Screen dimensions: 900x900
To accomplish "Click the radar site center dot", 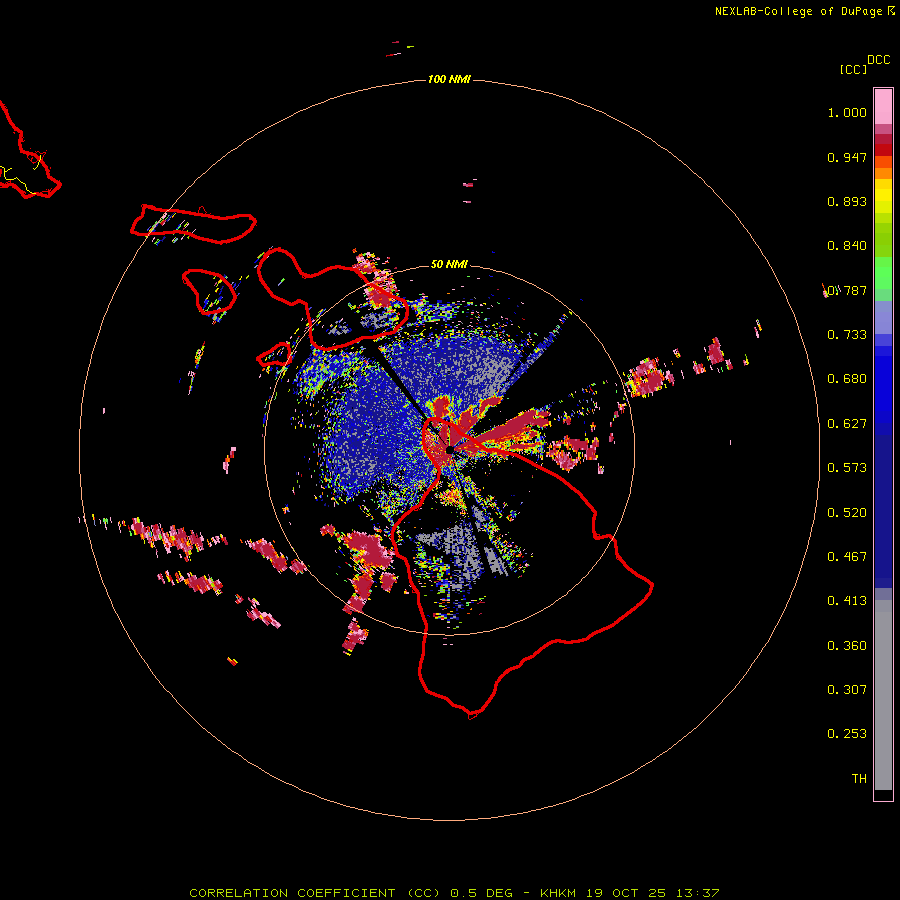I will point(449,449).
